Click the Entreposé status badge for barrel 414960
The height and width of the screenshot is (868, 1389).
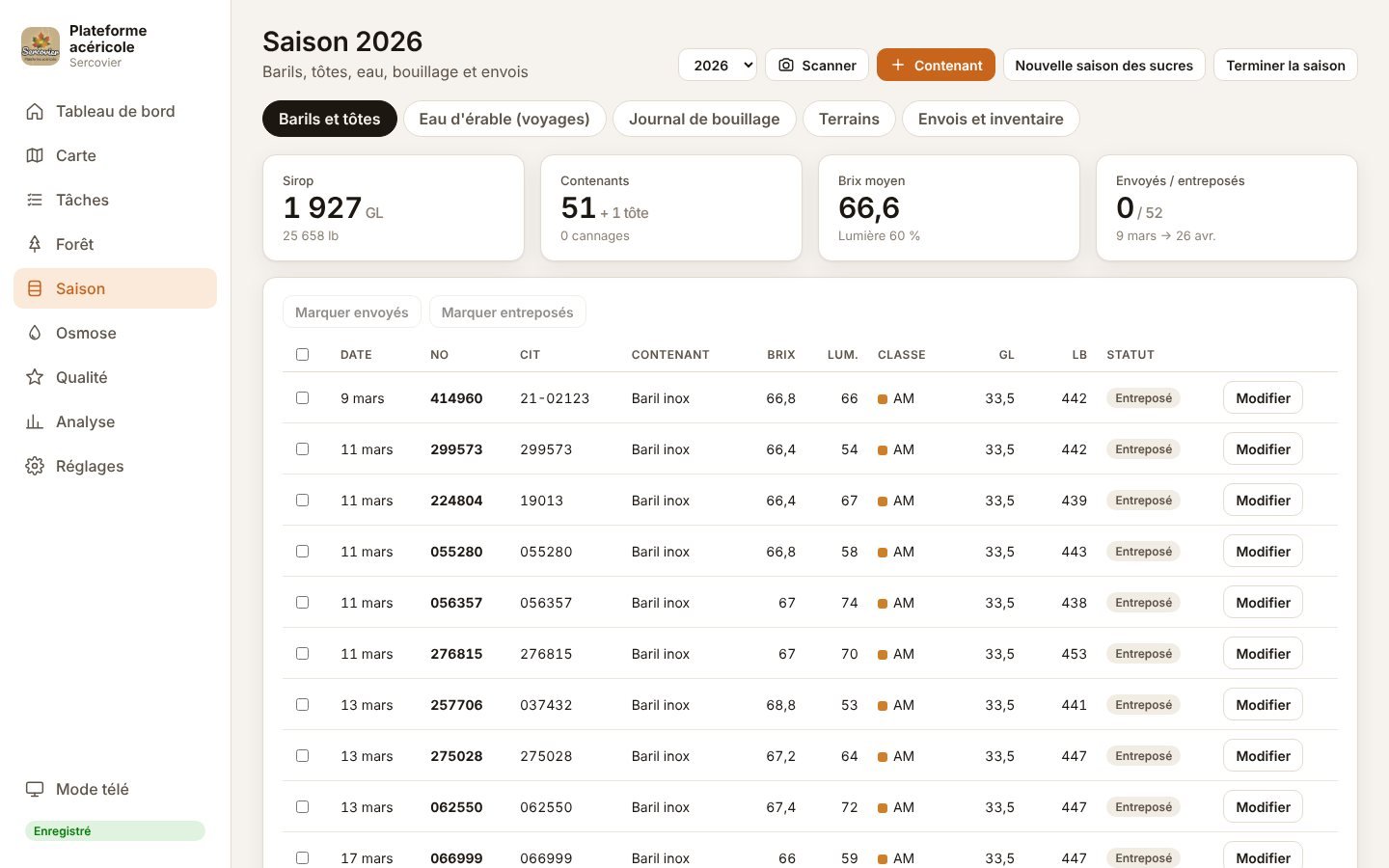tap(1144, 397)
